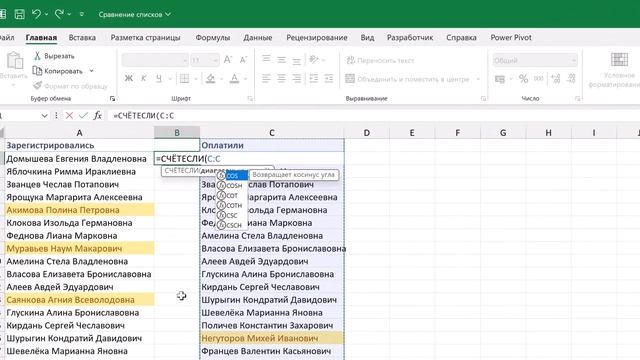Click the comma style 000 icon

[539, 78]
